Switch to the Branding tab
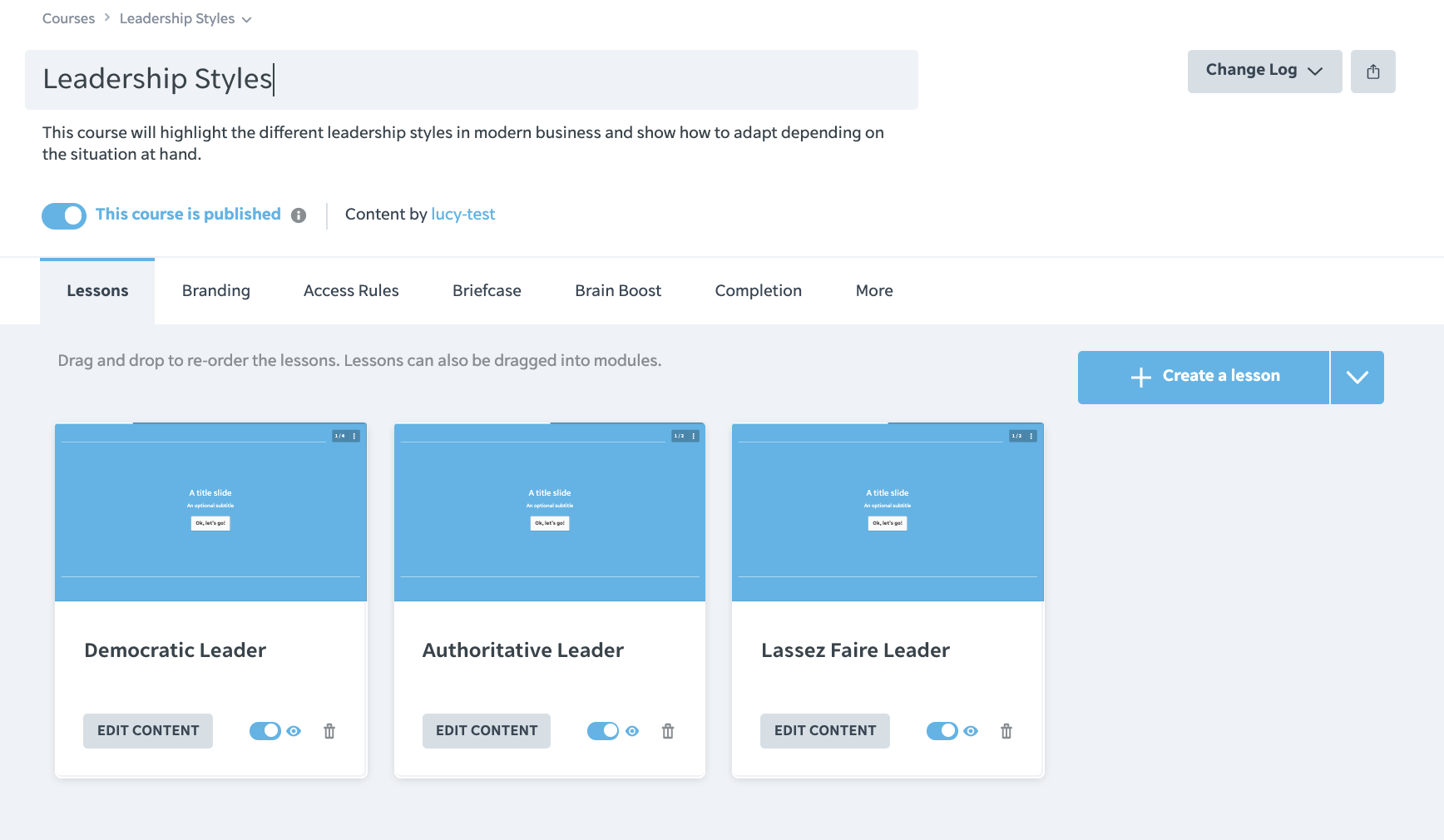The height and width of the screenshot is (840, 1444). (216, 291)
